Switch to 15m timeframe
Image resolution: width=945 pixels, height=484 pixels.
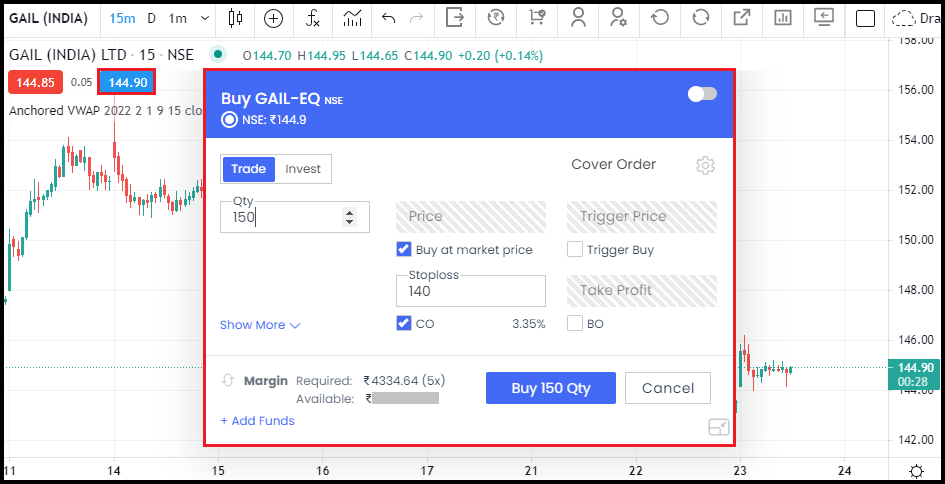click(x=122, y=18)
